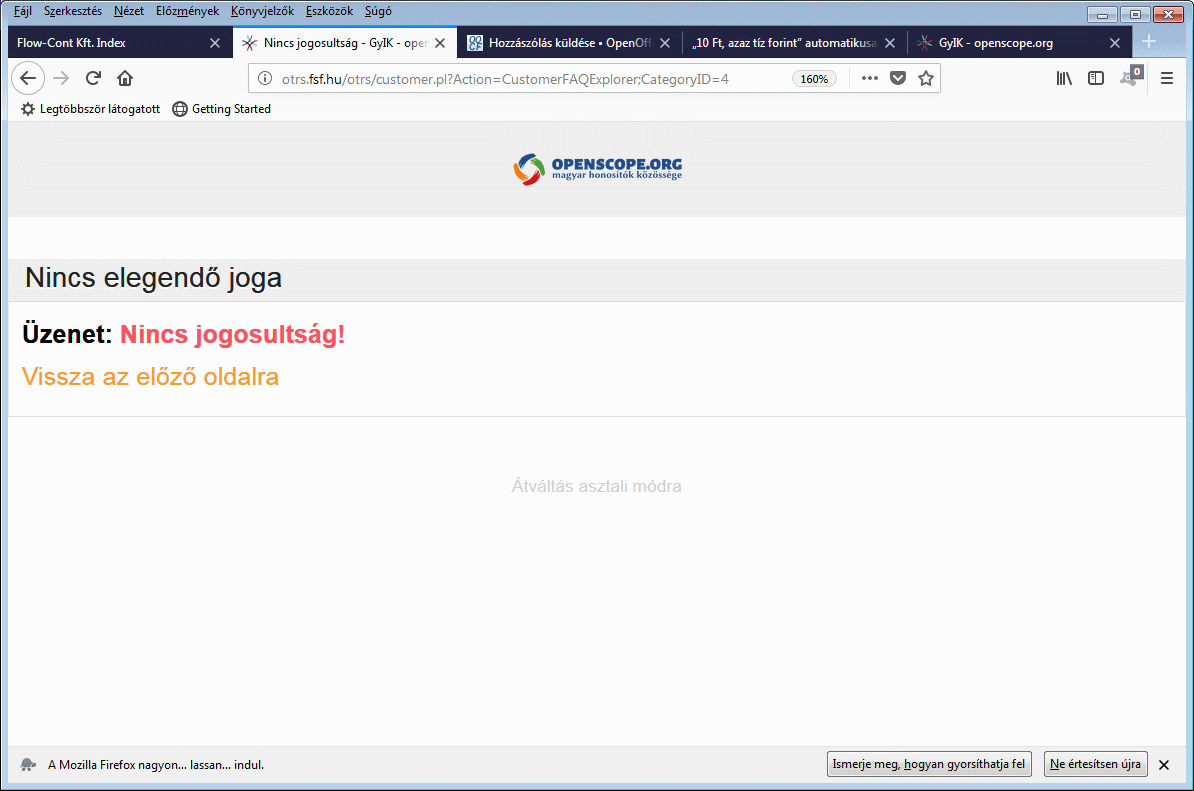Viewport: 1194px width, 791px height.
Task: Toggle the sidebar view icon
Action: 1096,79
